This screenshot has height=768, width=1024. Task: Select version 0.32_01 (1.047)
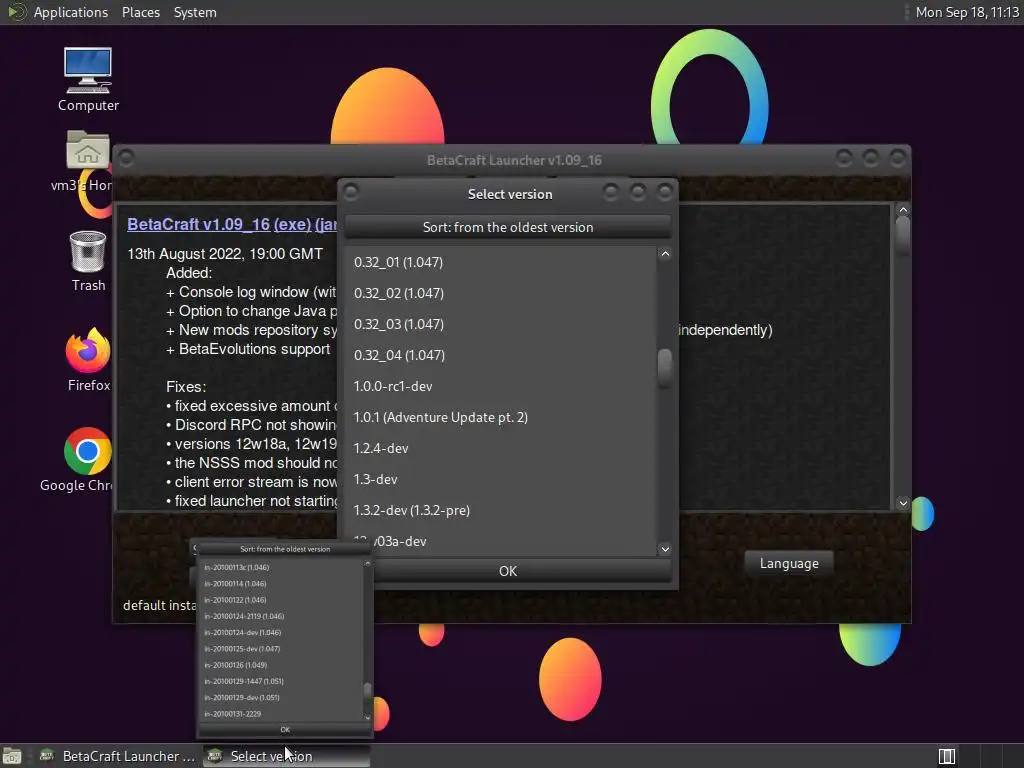pyautogui.click(x=500, y=262)
